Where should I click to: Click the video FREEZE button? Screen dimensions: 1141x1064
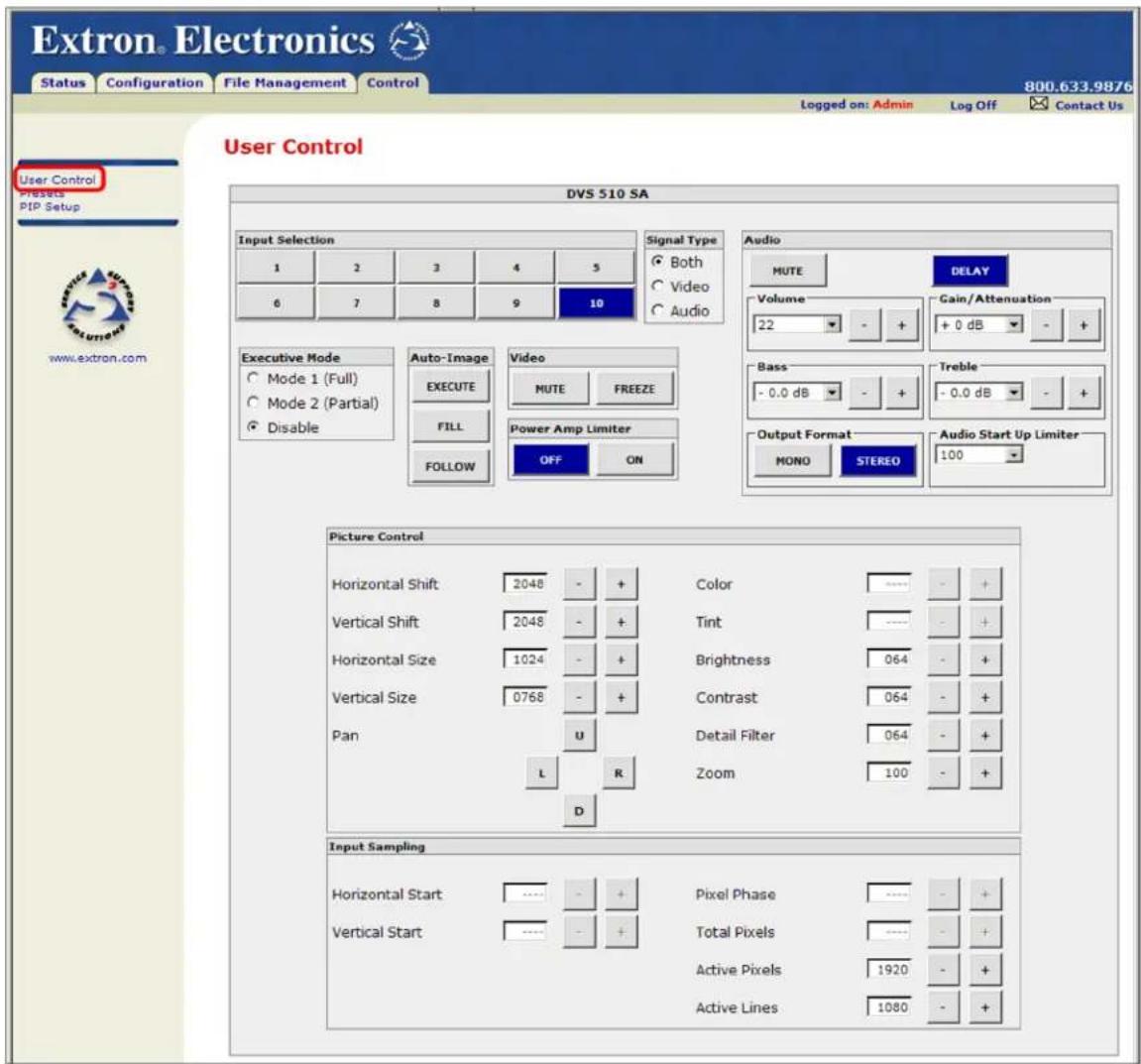click(x=634, y=389)
